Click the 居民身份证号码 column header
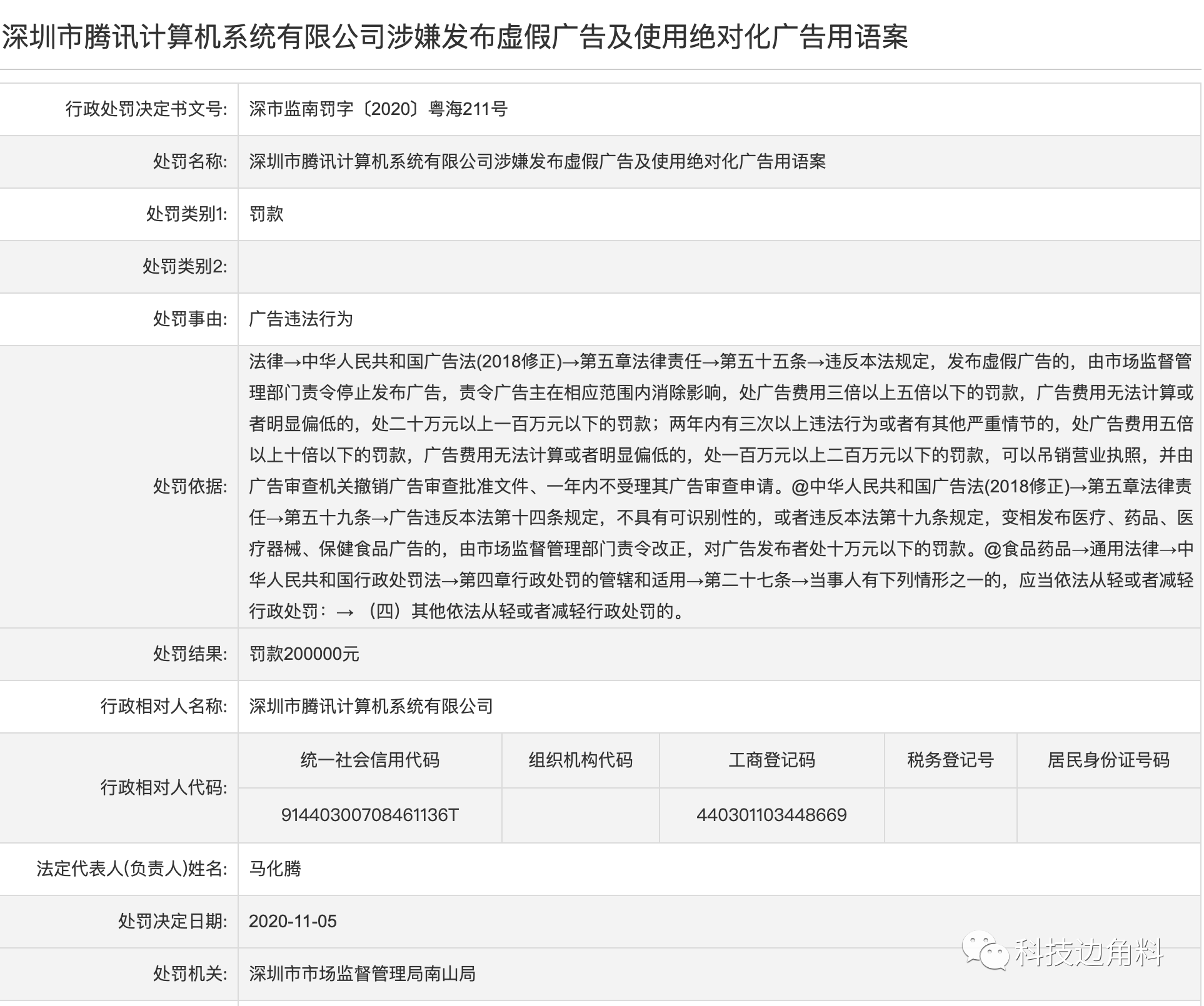The width and height of the screenshot is (1204, 1006). click(1108, 760)
